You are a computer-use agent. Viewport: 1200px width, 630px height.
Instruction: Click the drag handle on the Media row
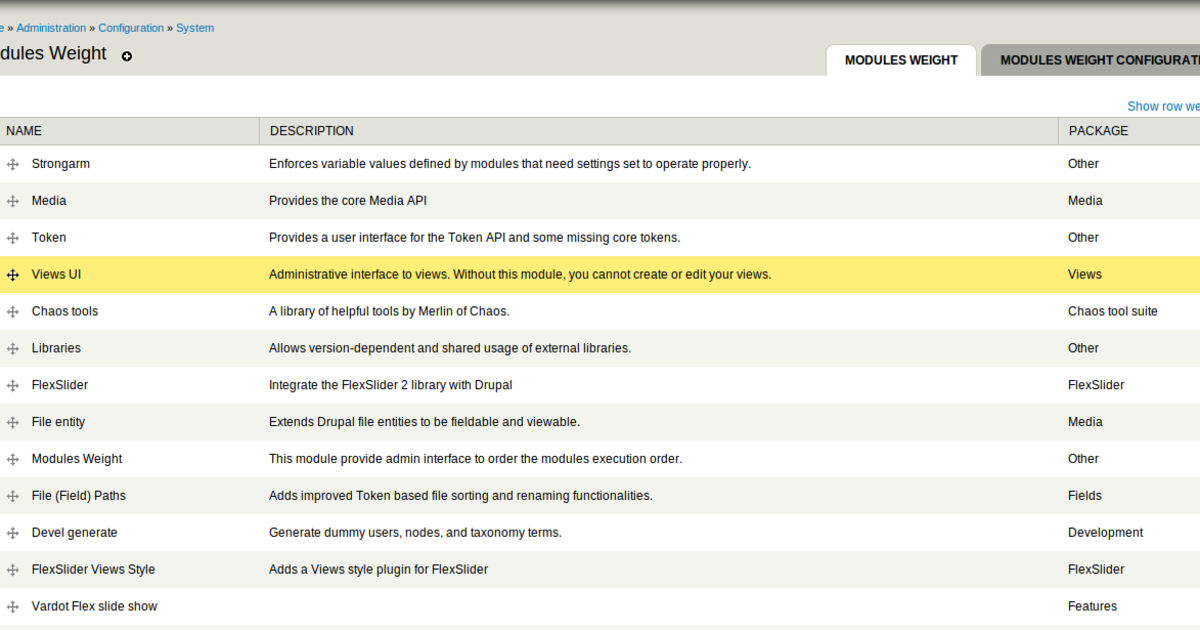[x=13, y=200]
